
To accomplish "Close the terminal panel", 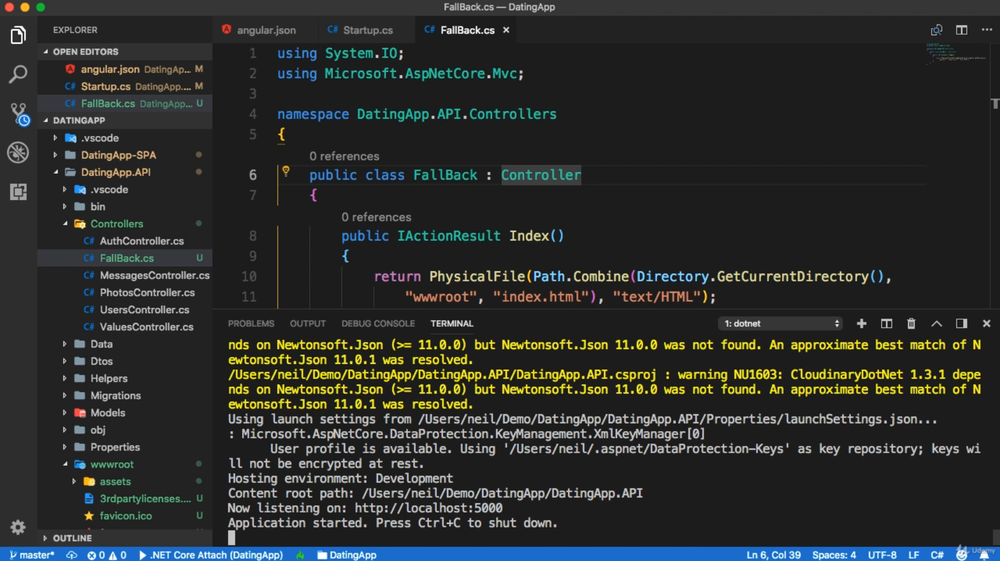I will (987, 323).
